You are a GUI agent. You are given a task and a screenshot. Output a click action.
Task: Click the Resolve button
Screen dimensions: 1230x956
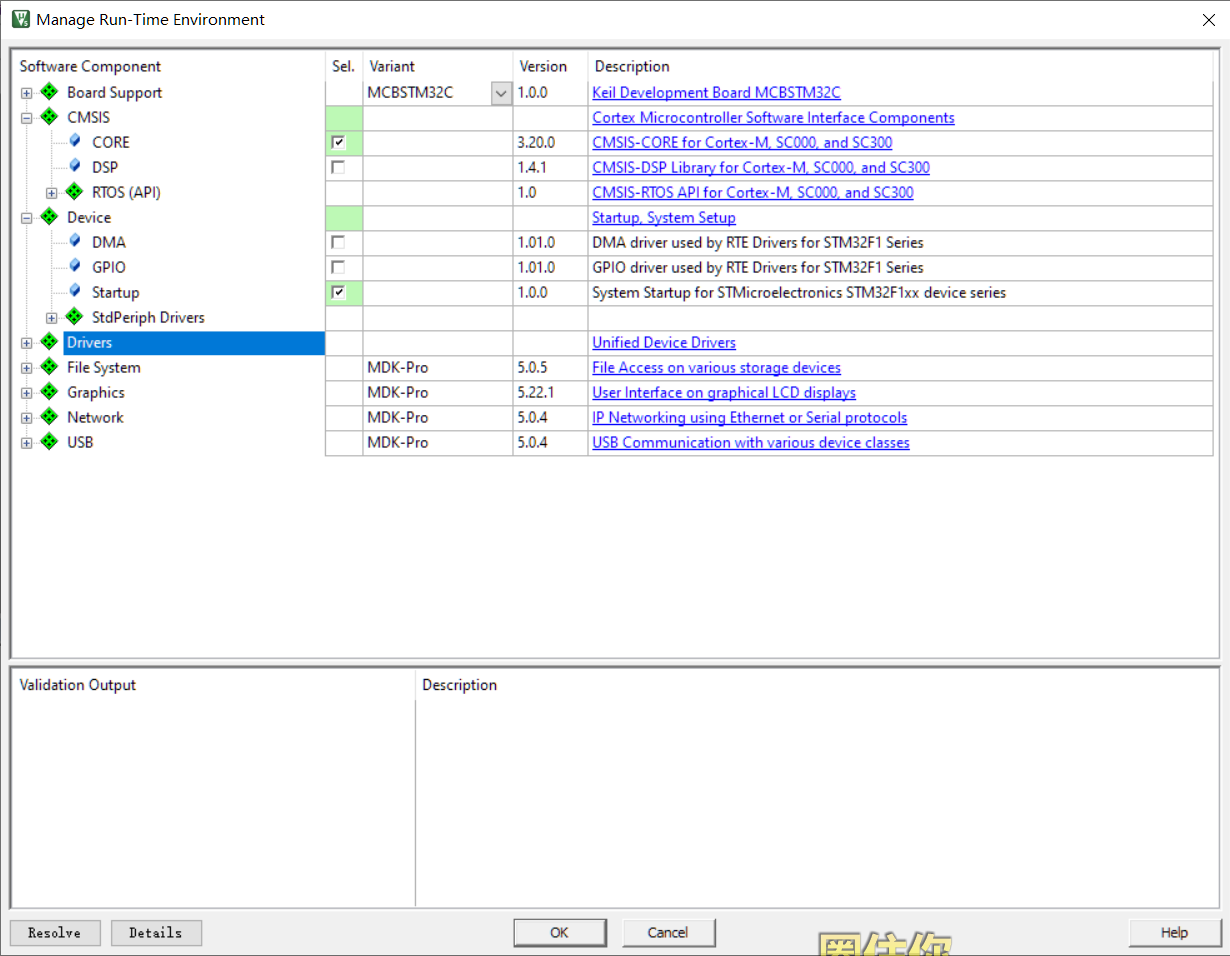(55, 932)
